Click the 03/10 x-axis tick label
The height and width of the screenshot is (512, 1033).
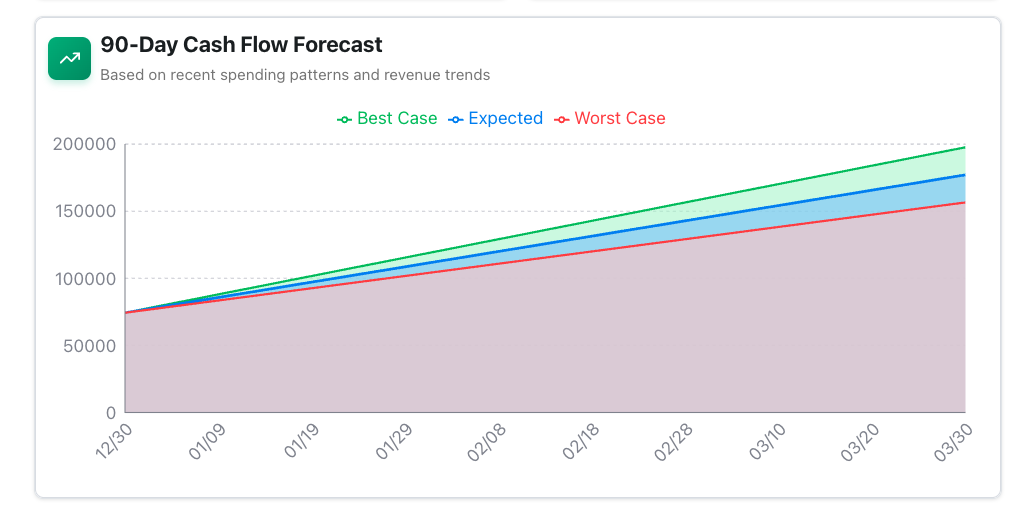click(x=767, y=441)
